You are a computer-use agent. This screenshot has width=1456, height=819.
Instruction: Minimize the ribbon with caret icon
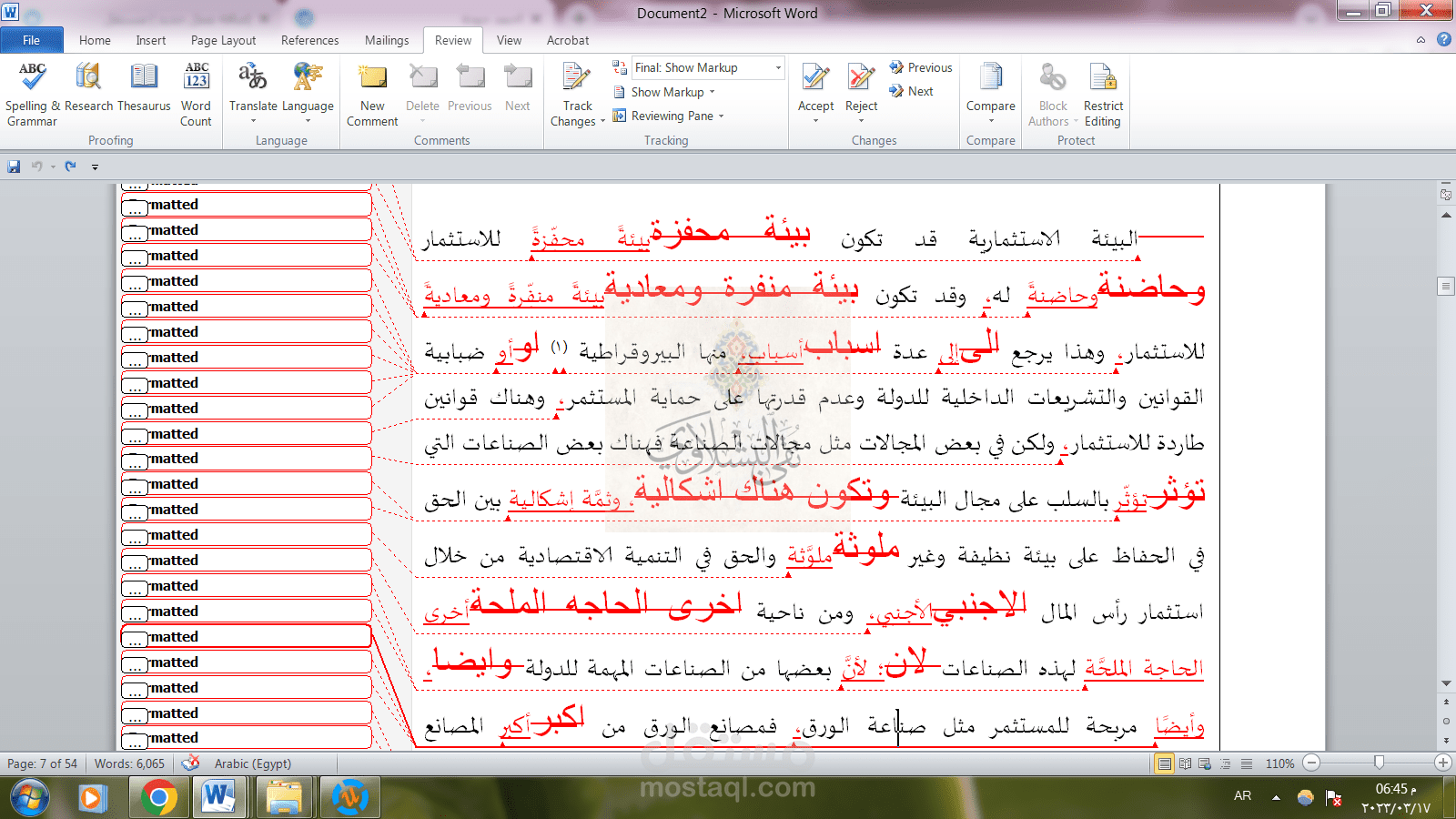pyautogui.click(x=1421, y=40)
